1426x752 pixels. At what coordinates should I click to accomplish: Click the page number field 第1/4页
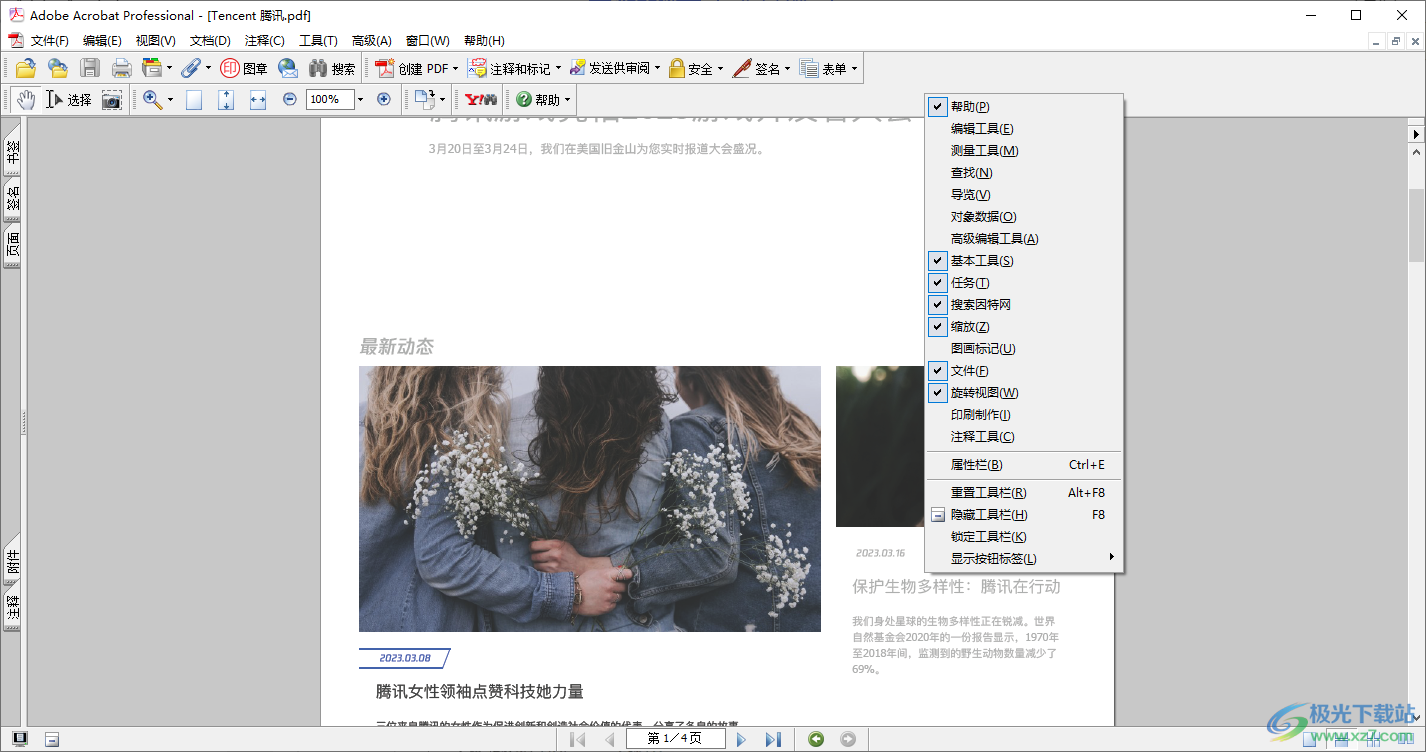[x=675, y=739]
